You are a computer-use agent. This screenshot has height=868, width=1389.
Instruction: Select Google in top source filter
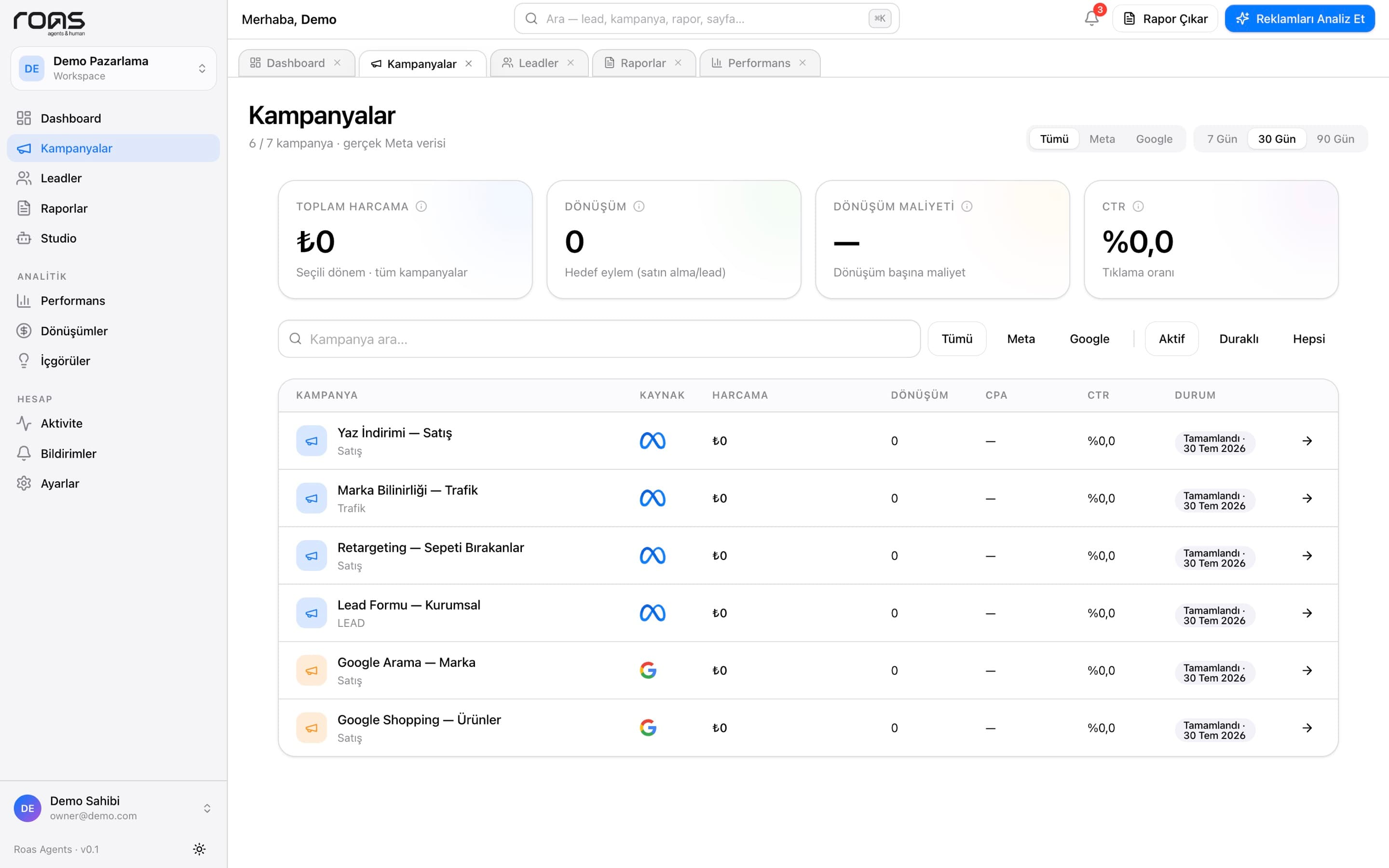point(1154,139)
